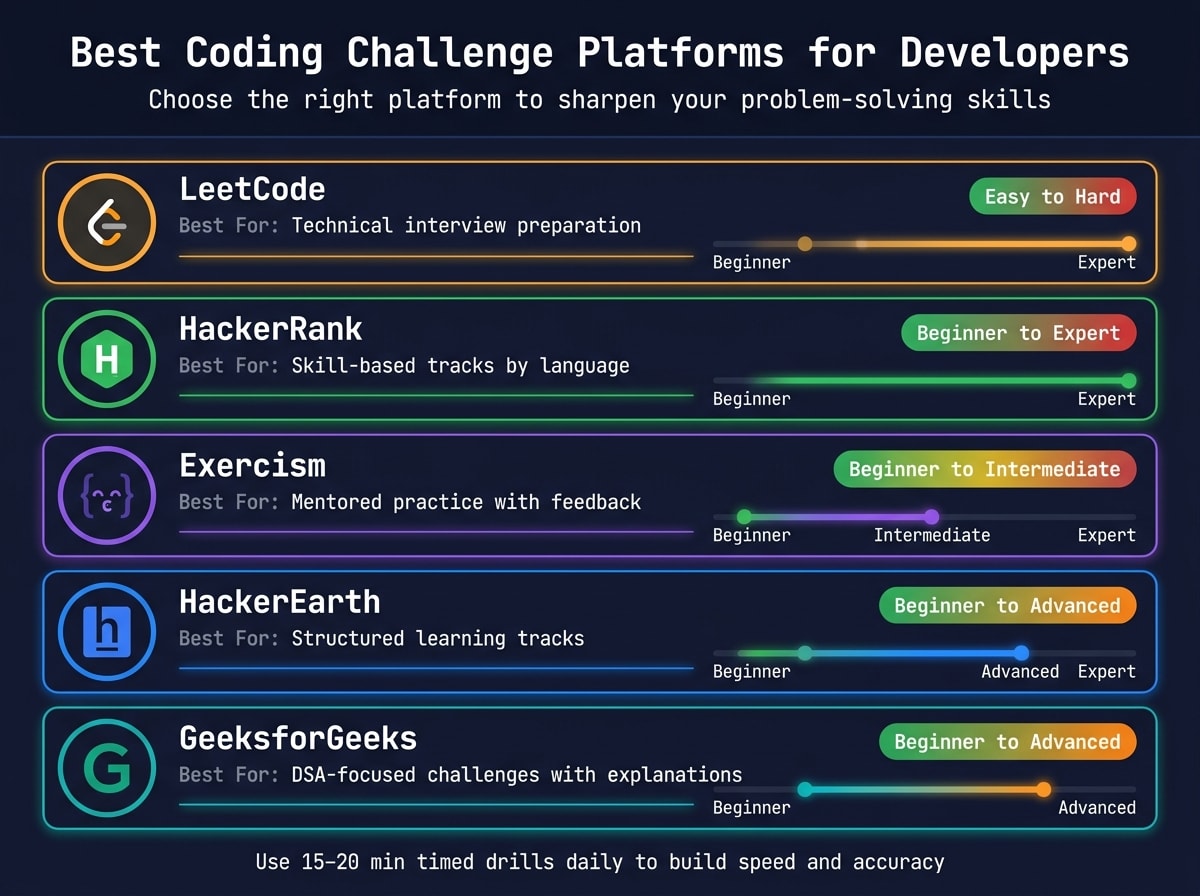Click the HackerEarth title text
The image size is (1200, 896).
(280, 601)
